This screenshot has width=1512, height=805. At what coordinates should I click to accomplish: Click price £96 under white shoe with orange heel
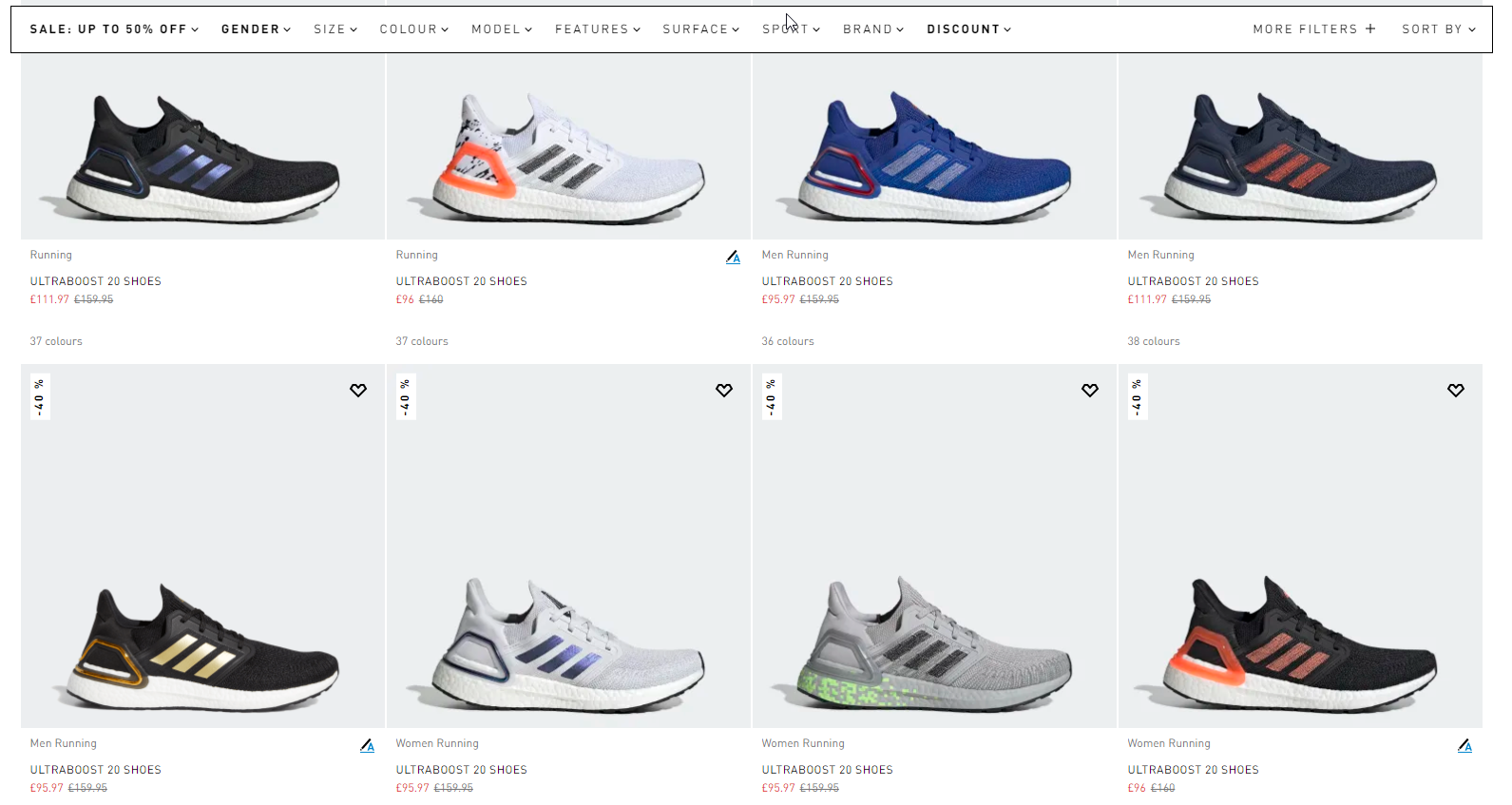point(405,299)
